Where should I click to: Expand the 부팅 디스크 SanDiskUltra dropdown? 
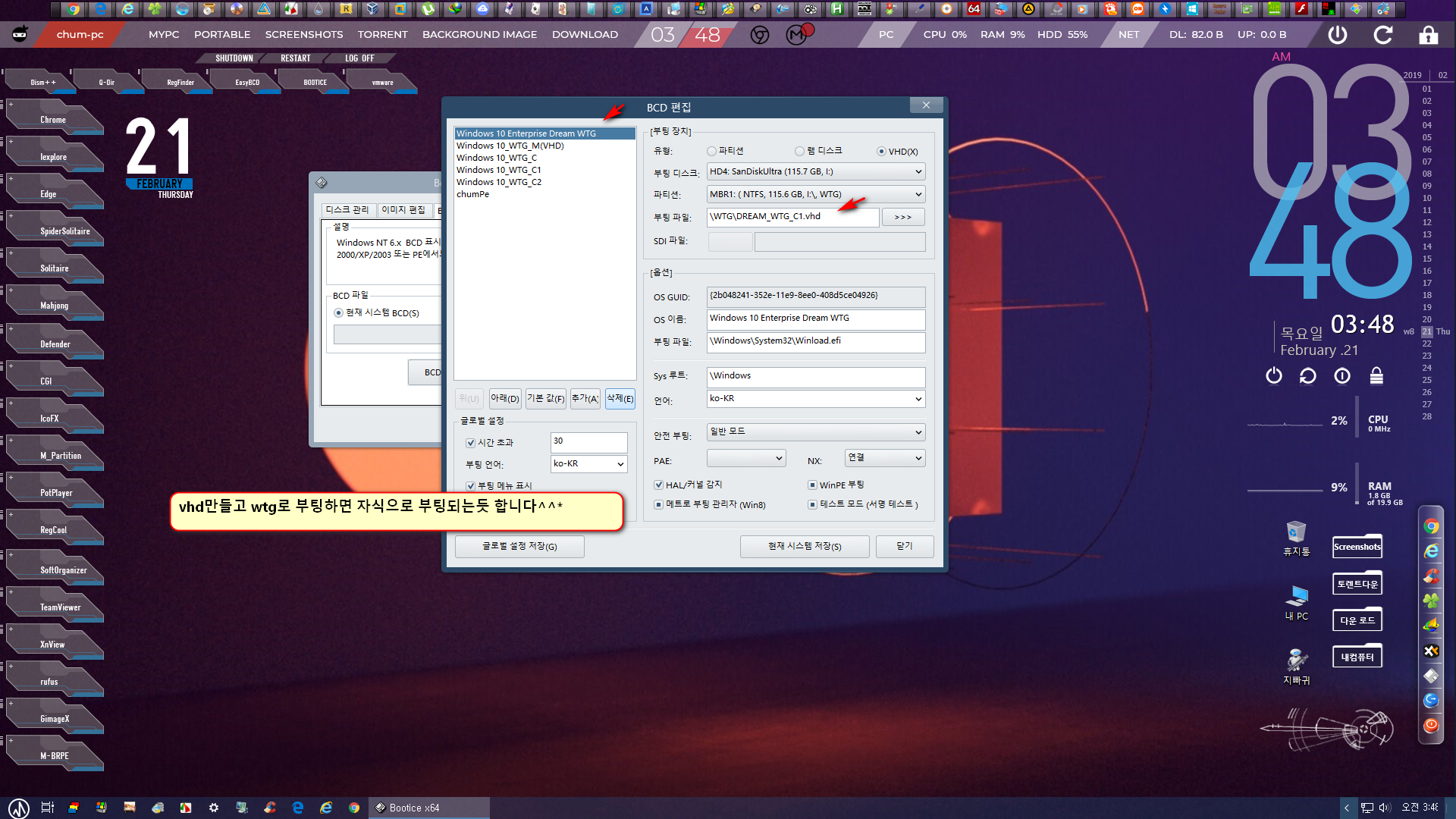(x=816, y=171)
